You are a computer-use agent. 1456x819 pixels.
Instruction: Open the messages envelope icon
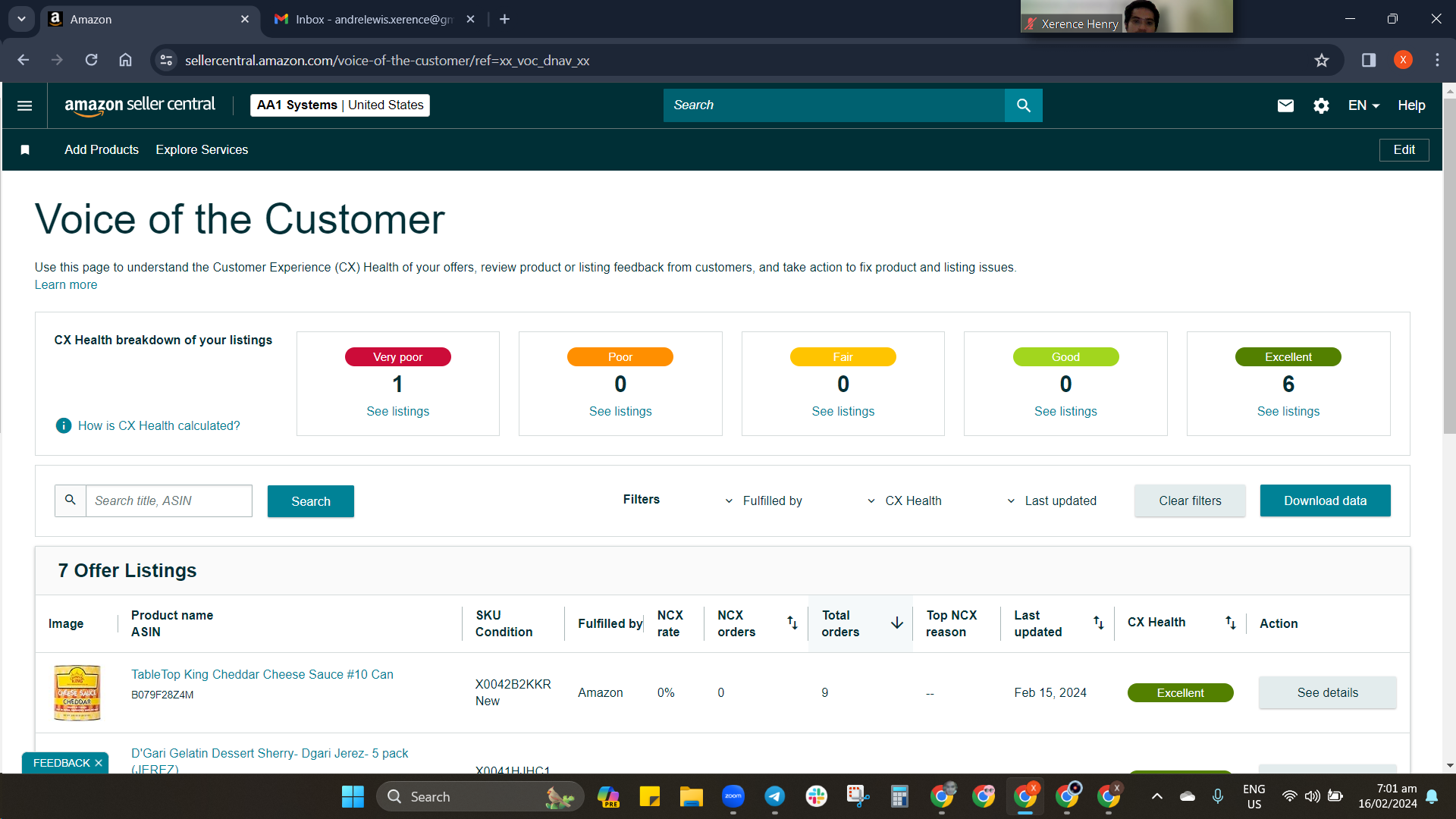point(1285,105)
